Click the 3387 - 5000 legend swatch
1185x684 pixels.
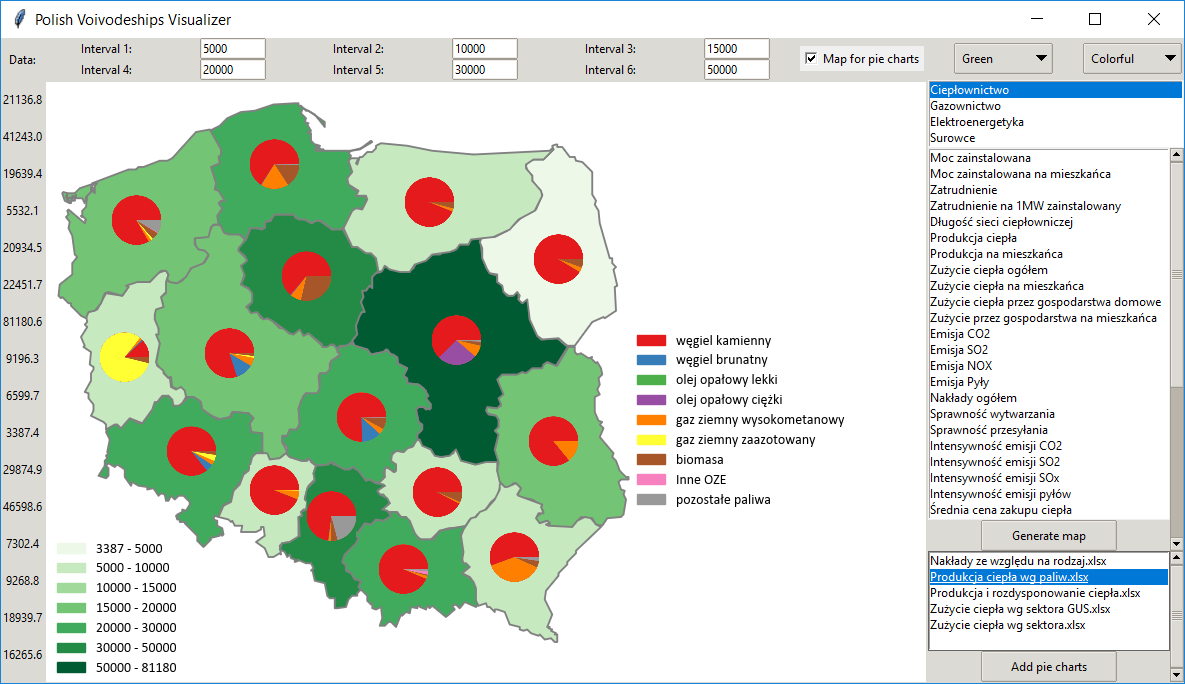[x=71, y=548]
